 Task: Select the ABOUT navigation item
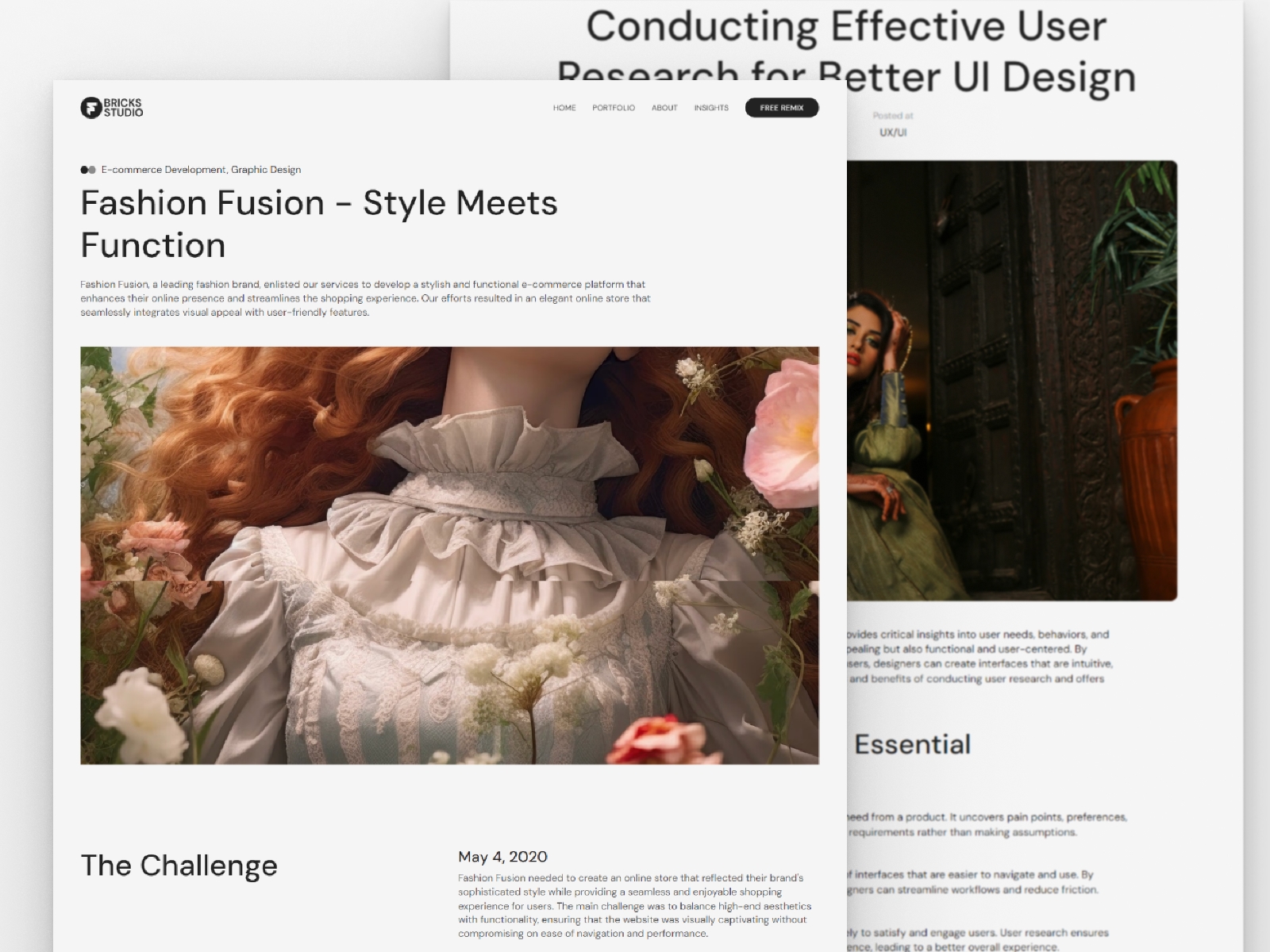pyautogui.click(x=664, y=108)
